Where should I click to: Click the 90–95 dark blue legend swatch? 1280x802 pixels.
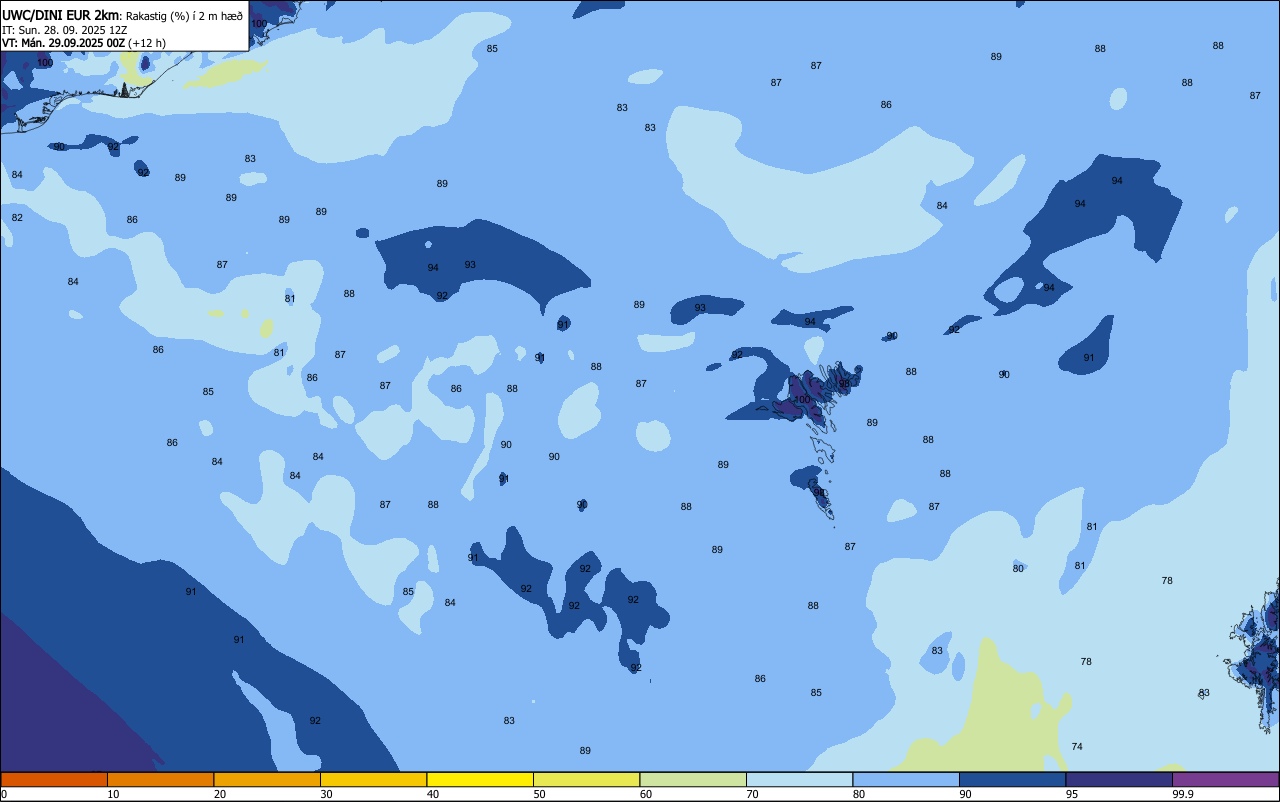click(1012, 779)
